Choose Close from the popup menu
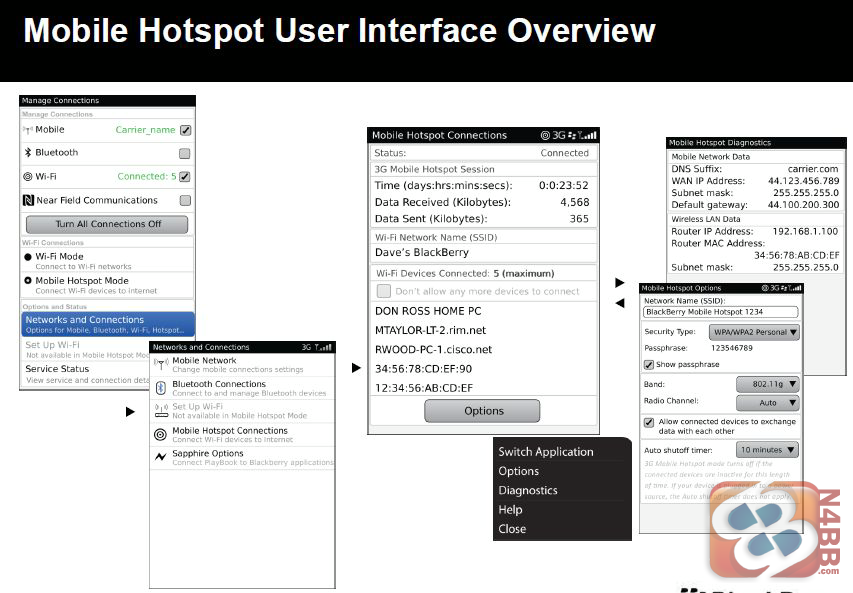 (512, 529)
